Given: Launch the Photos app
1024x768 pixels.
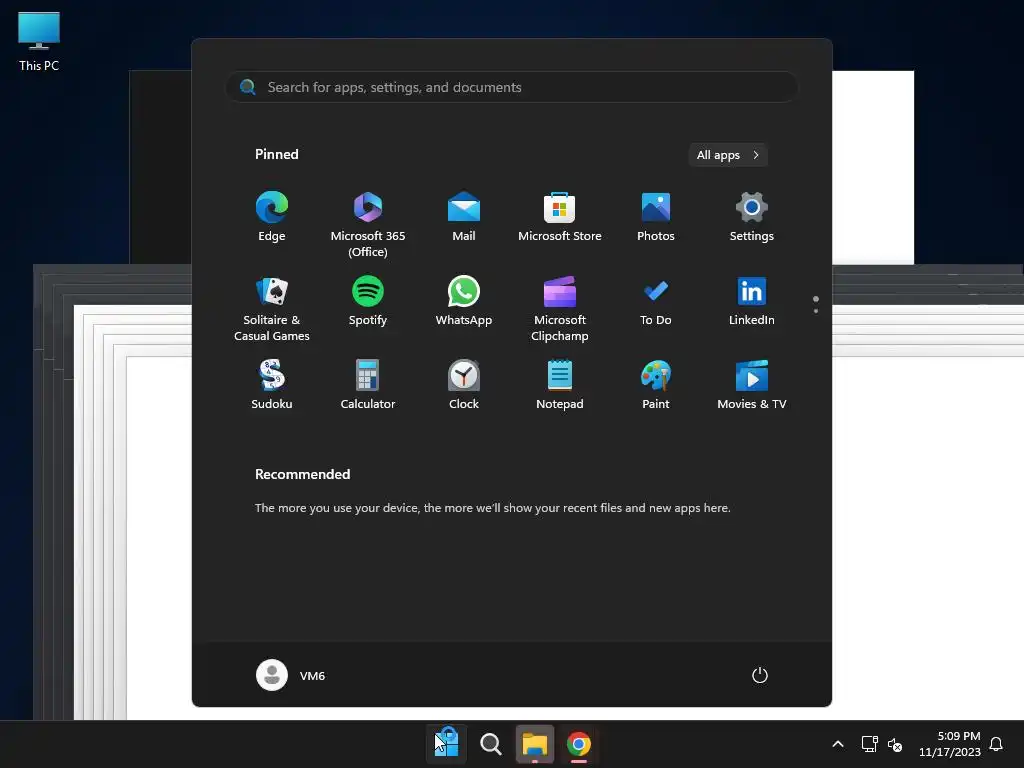Looking at the screenshot, I should tap(656, 217).
